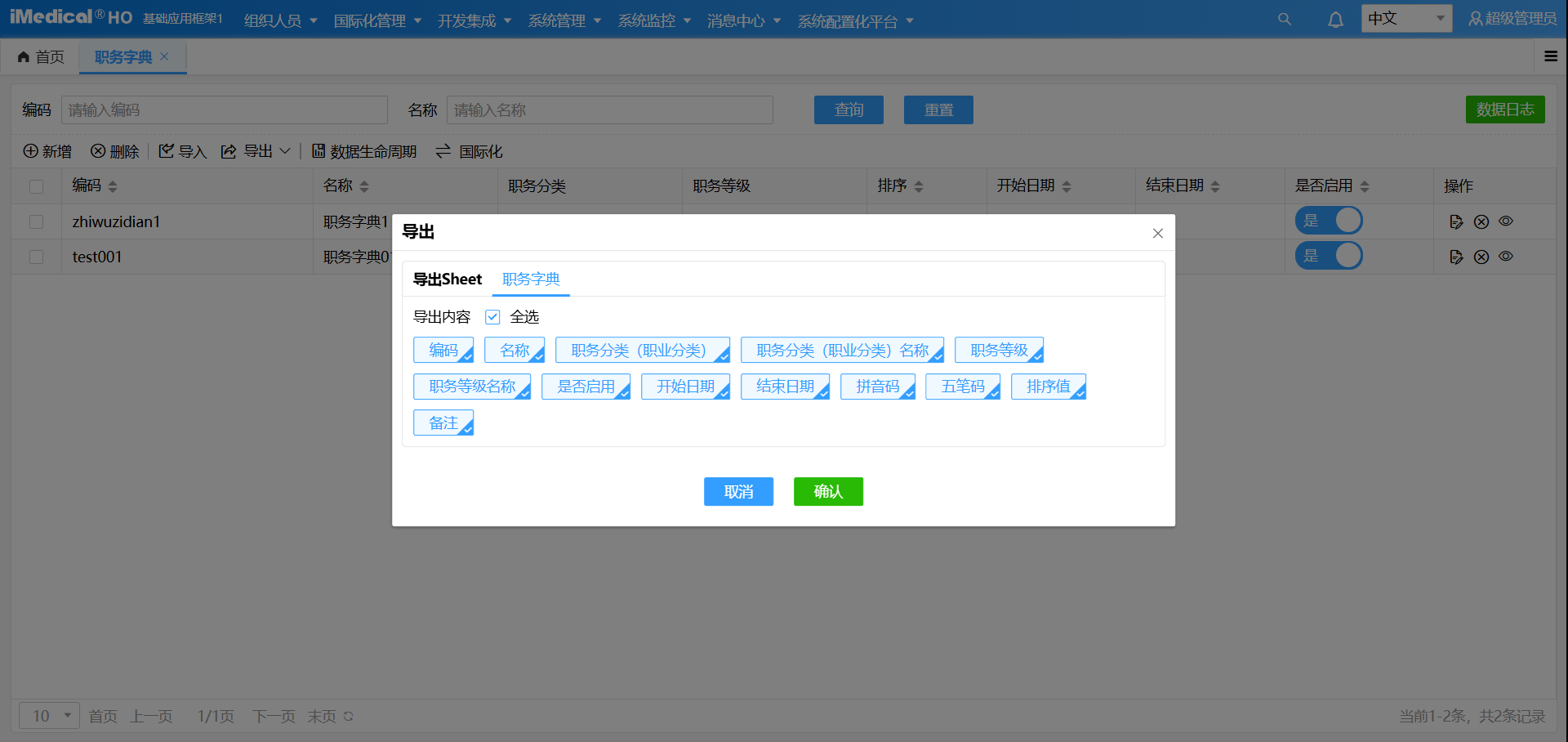Viewport: 1568px width, 742px height.
Task: Click the pagination refresh icon
Action: point(349,716)
